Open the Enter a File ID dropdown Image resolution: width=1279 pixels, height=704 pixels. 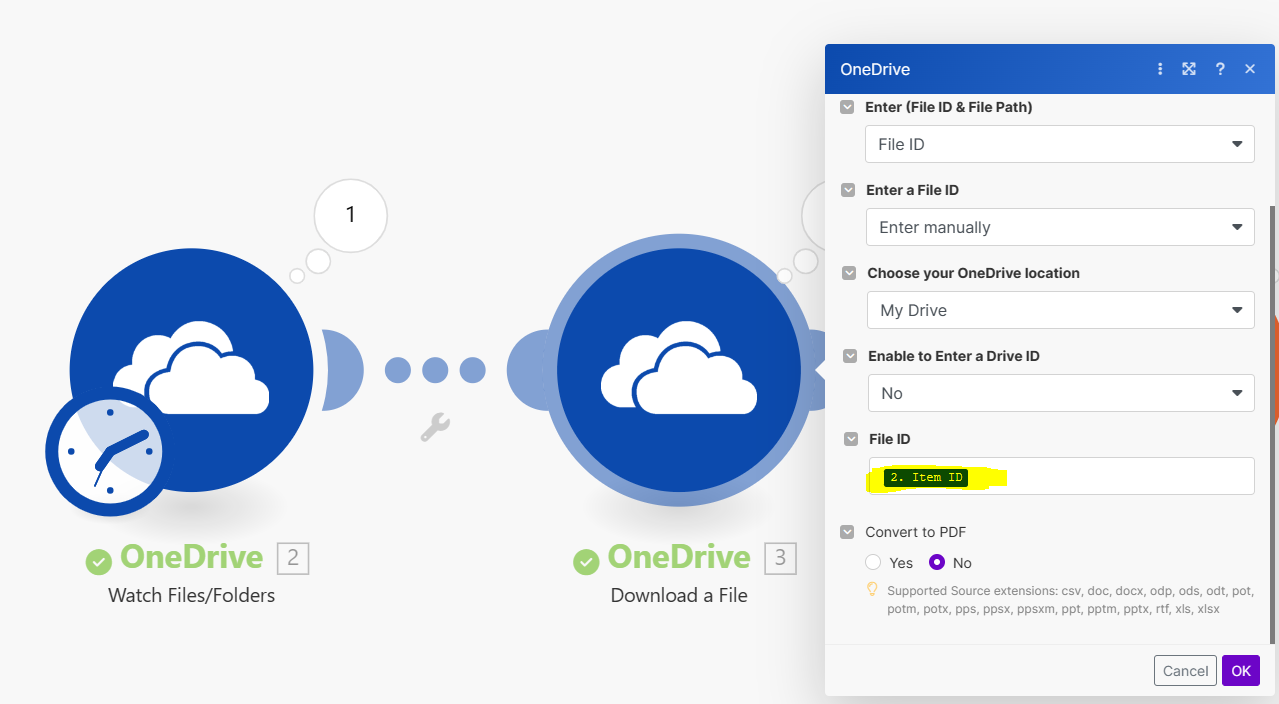(x=1059, y=227)
